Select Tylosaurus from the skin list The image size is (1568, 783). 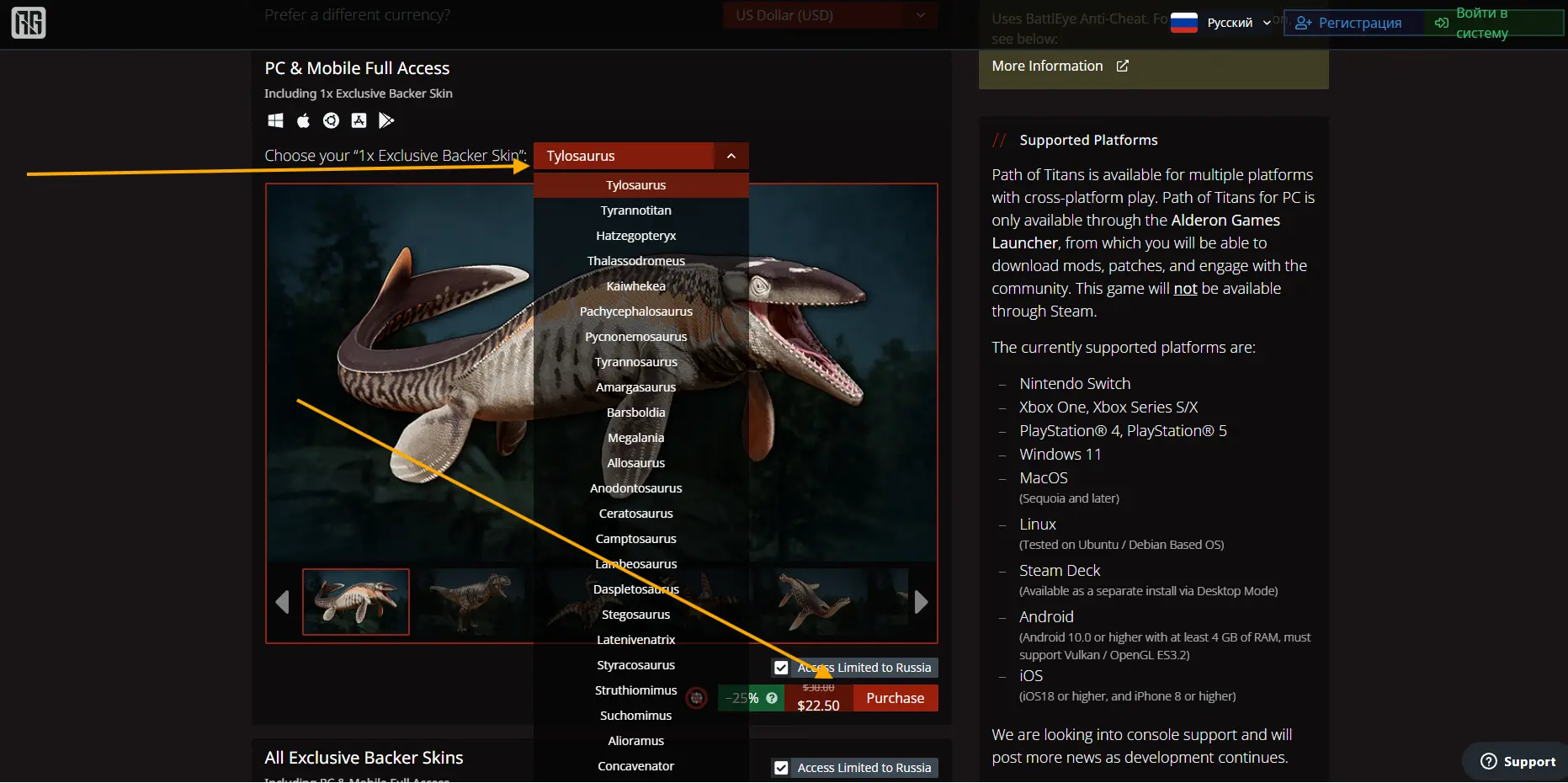pos(641,185)
